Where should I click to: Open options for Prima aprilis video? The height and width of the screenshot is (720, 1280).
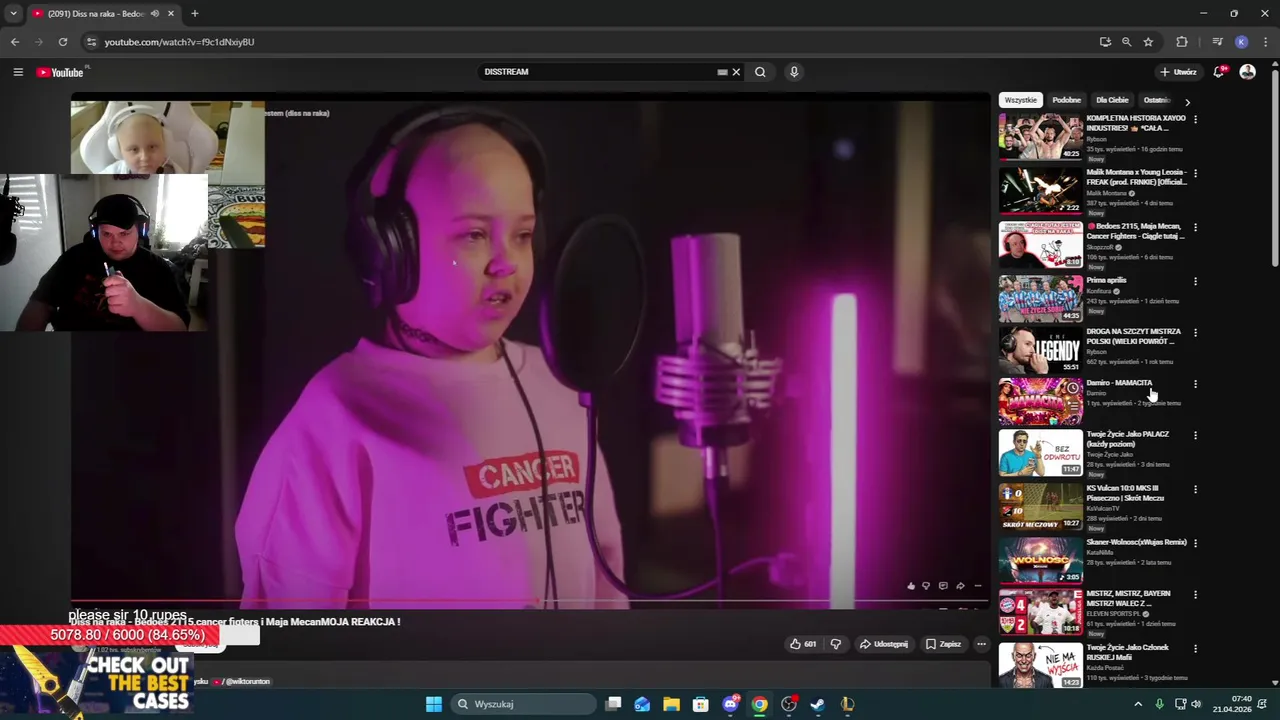click(x=1195, y=281)
